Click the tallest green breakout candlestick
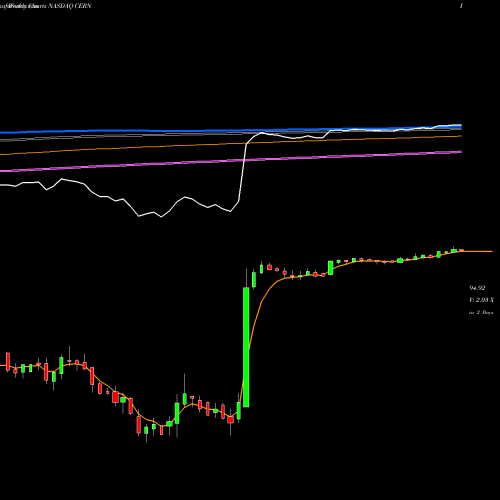 [x=246, y=347]
